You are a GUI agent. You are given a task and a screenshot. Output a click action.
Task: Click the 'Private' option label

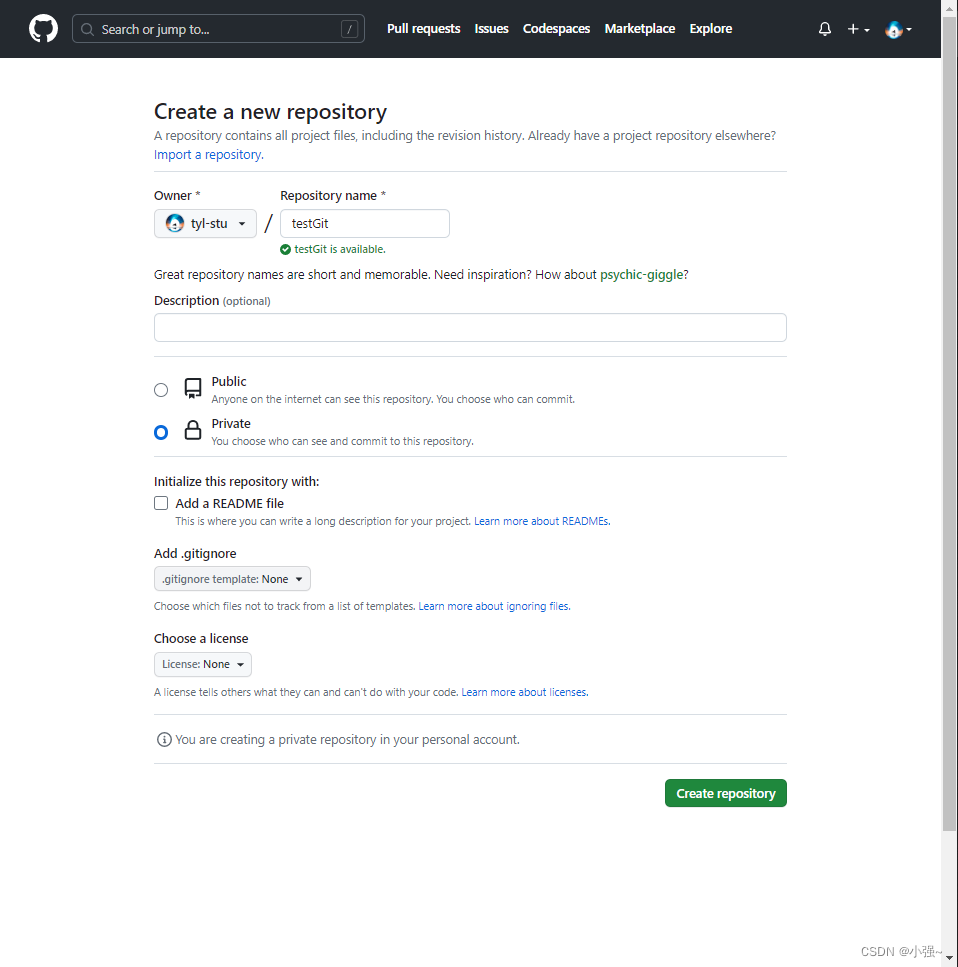[231, 424]
